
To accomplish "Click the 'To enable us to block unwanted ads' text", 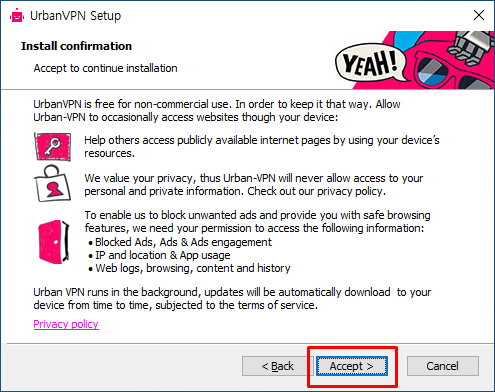I will point(257,222).
